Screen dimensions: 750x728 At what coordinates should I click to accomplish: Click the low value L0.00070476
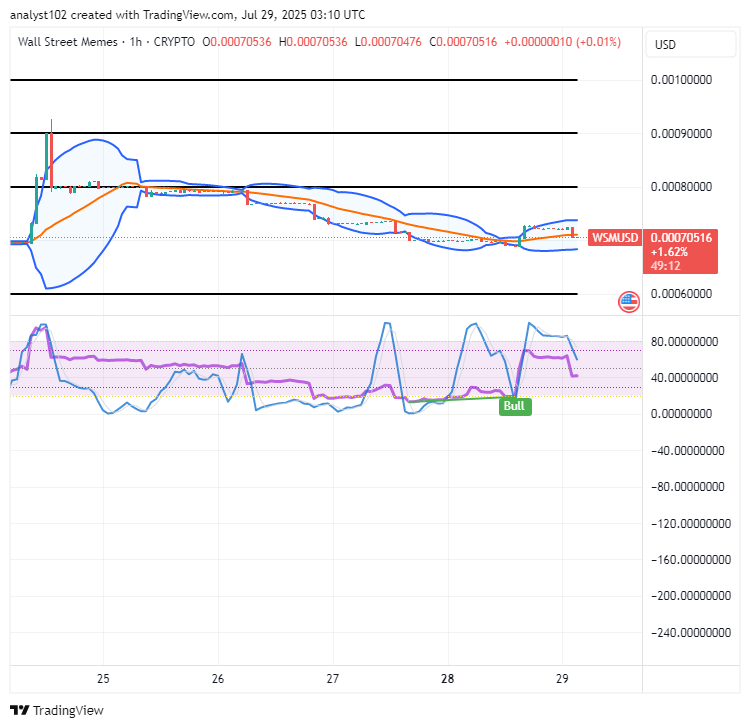[x=388, y=42]
